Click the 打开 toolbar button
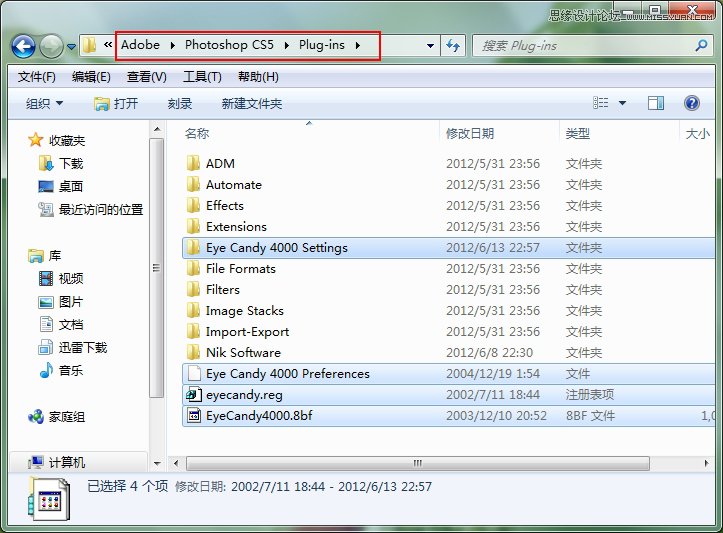The height and width of the screenshot is (533, 723). pyautogui.click(x=116, y=103)
